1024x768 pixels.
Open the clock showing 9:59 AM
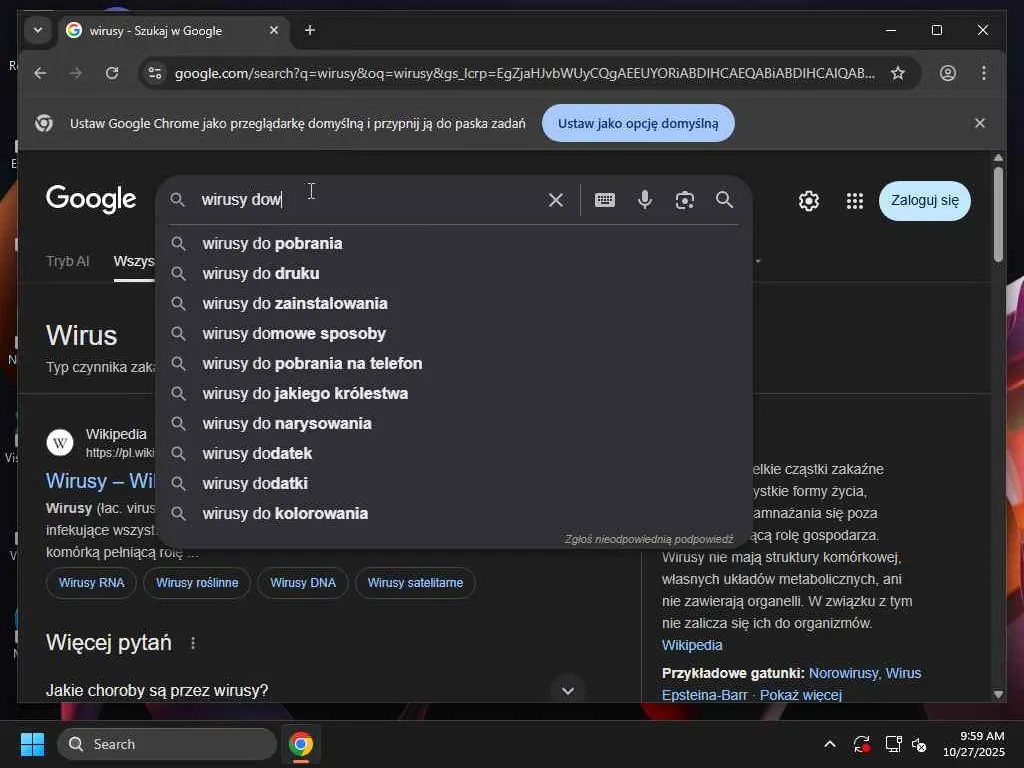974,744
